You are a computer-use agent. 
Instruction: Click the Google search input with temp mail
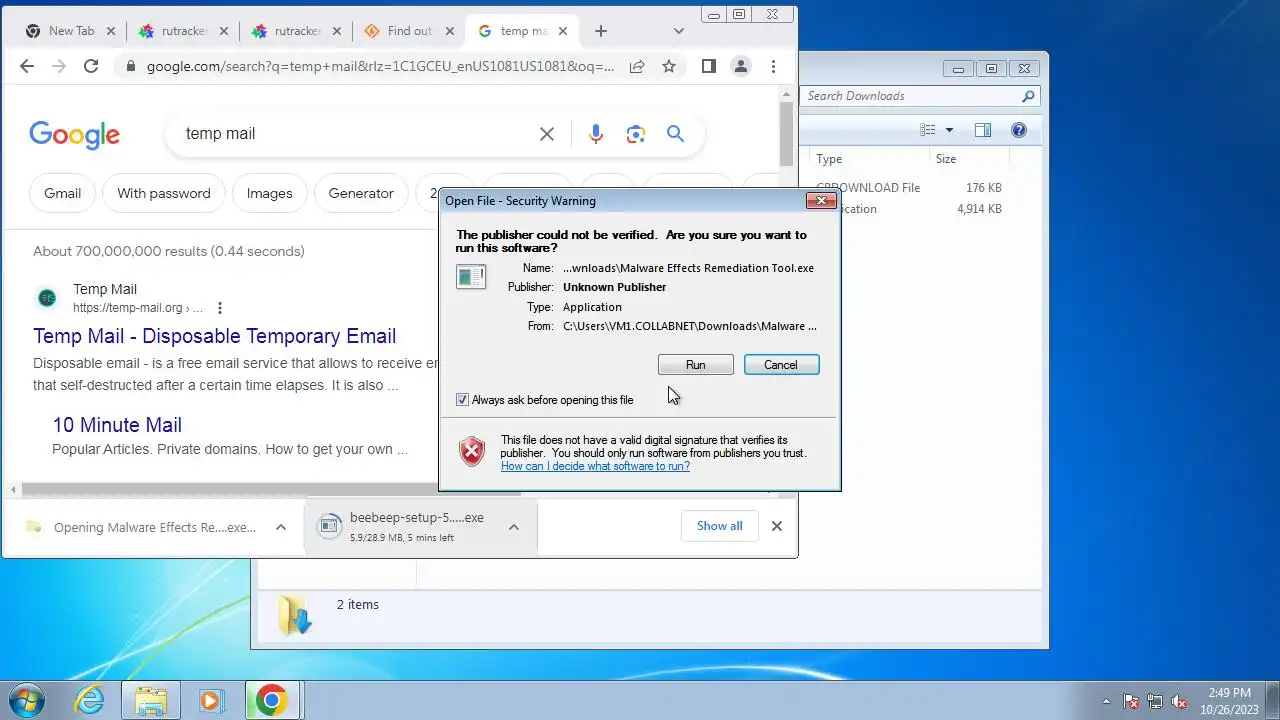tap(355, 134)
